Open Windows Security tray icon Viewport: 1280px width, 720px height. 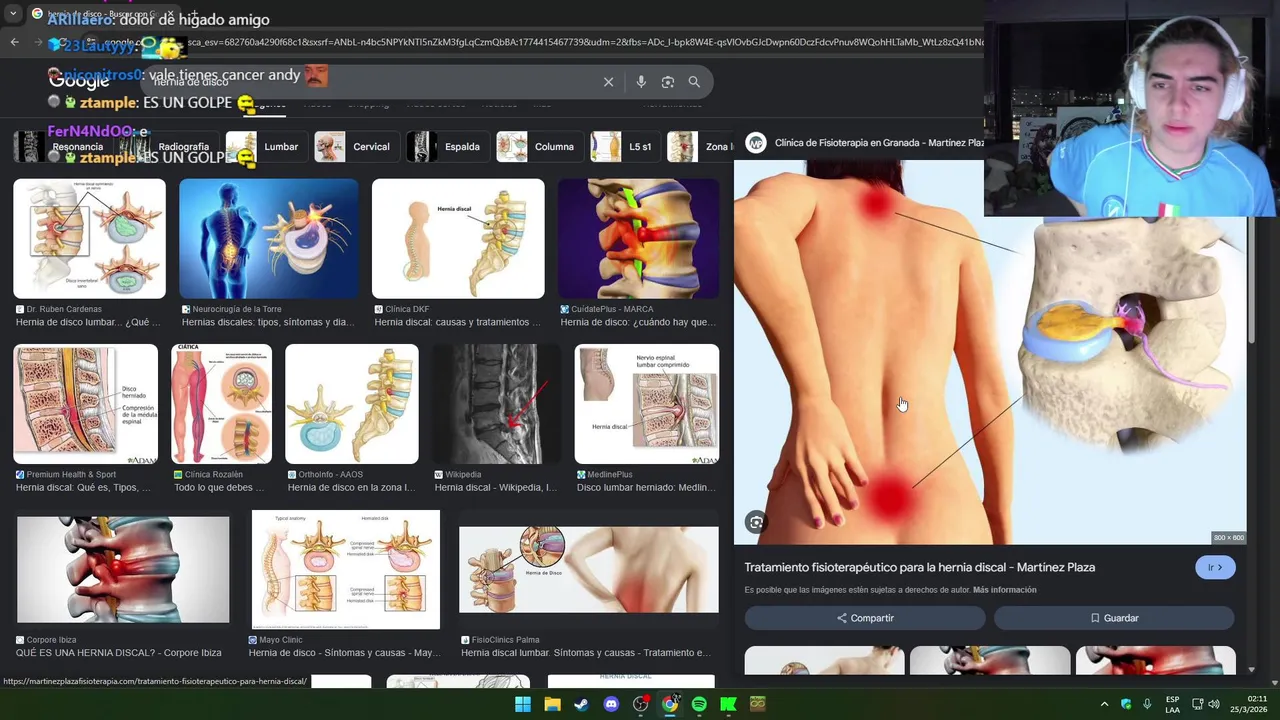point(1126,704)
